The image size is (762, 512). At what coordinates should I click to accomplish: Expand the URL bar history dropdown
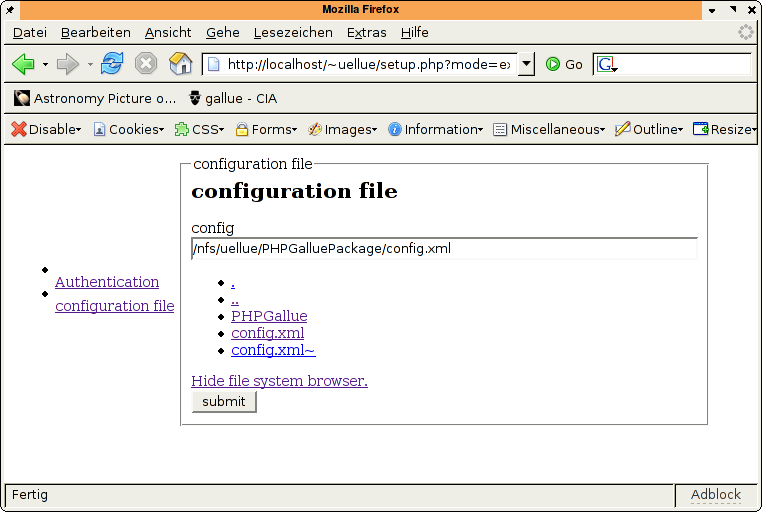[526, 64]
